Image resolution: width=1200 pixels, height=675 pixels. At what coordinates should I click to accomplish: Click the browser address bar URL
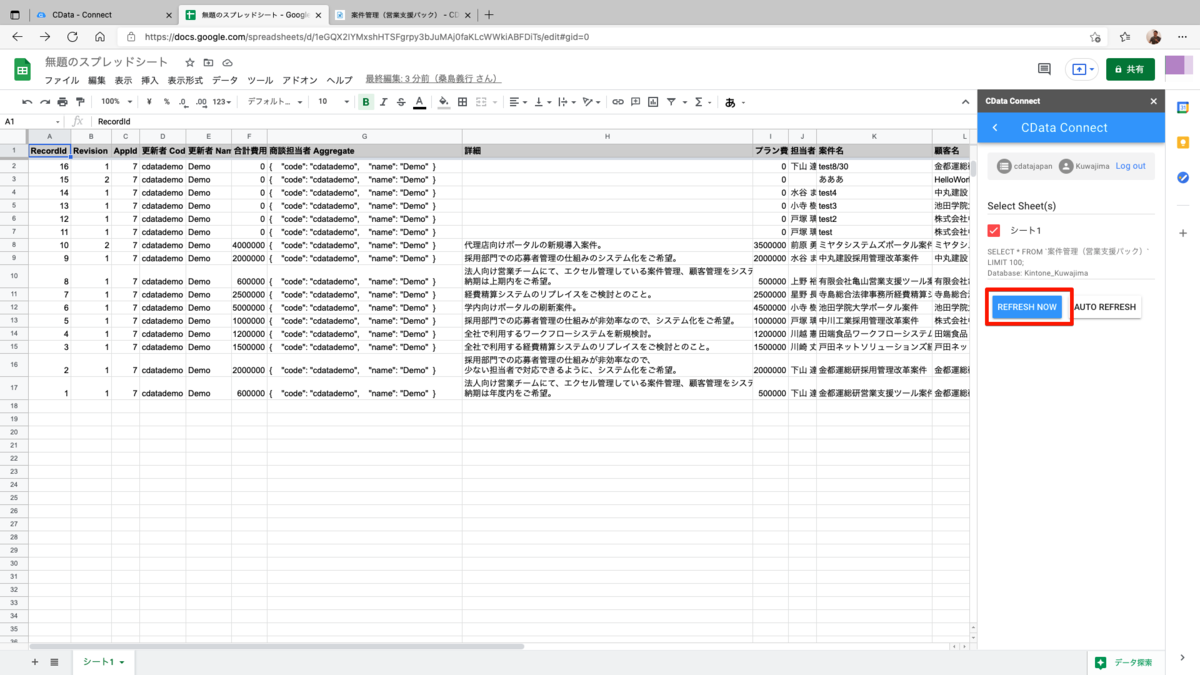point(366,37)
